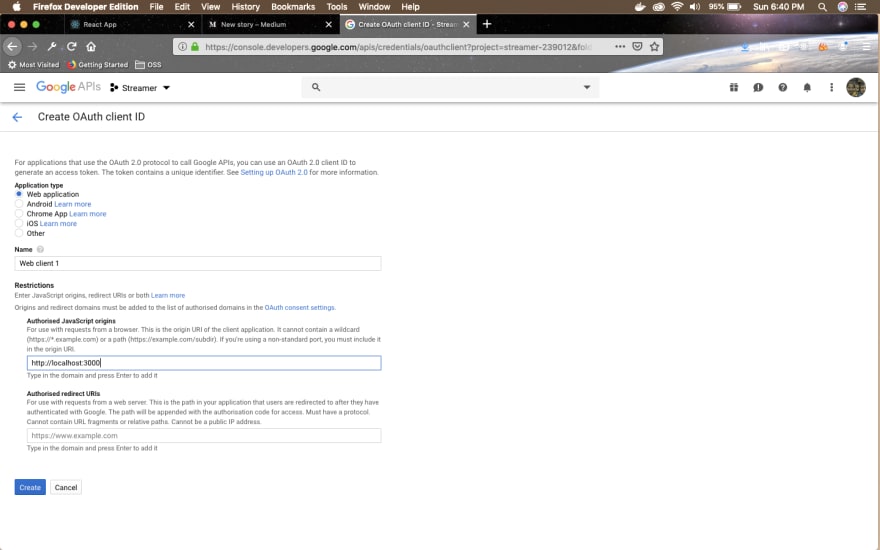This screenshot has height=550, width=880.
Task: Open the Streamer project selector dropdown
Action: pyautogui.click(x=140, y=88)
